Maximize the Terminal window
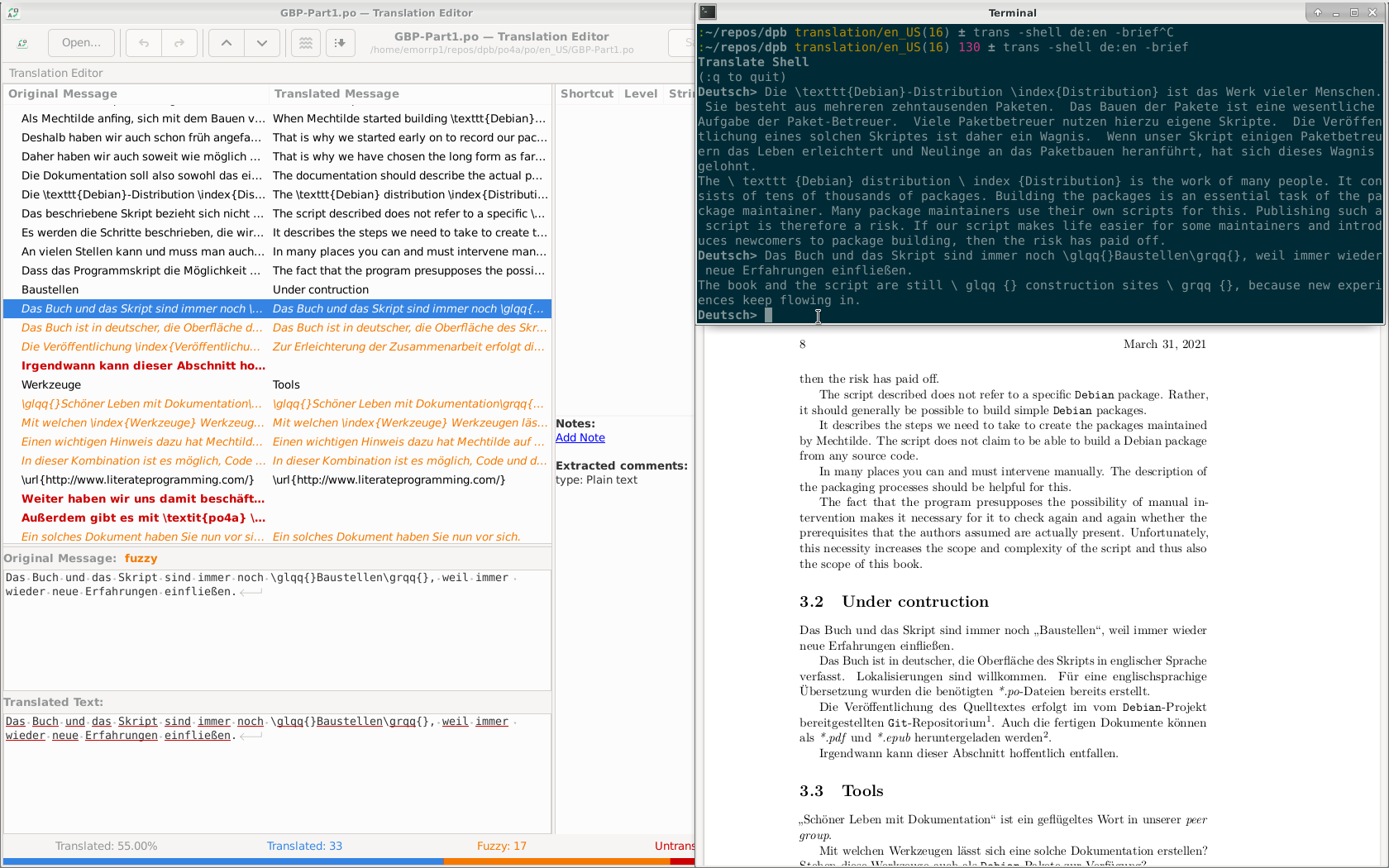This screenshot has width=1389, height=868. click(1354, 12)
